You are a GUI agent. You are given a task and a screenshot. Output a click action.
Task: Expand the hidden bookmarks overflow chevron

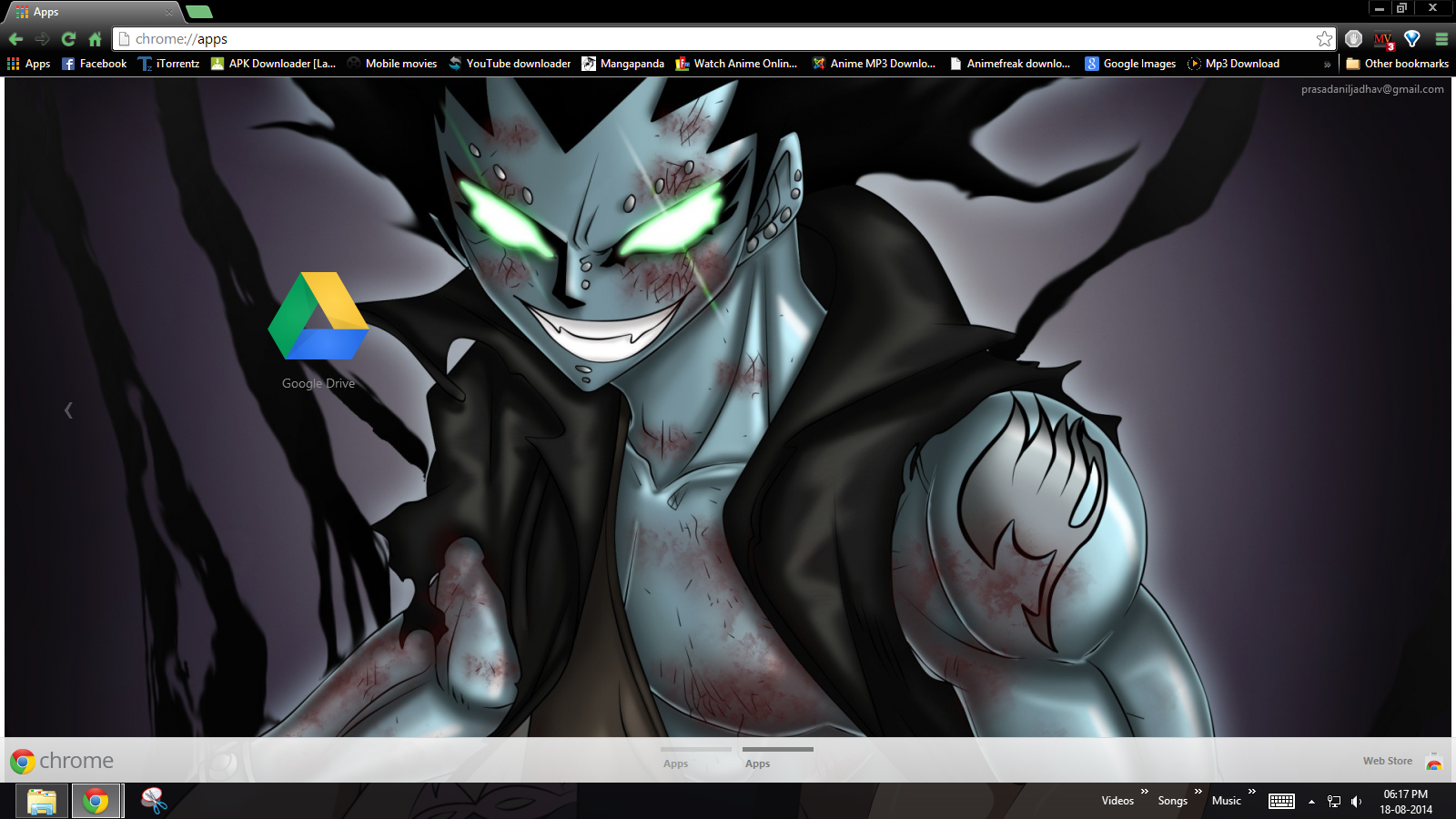click(x=1327, y=65)
